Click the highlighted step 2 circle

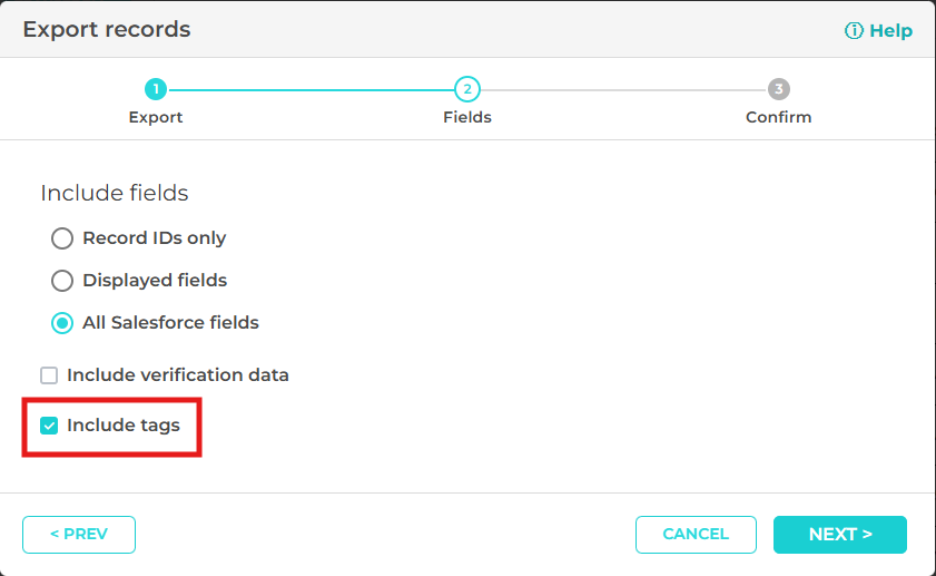pyautogui.click(x=467, y=88)
